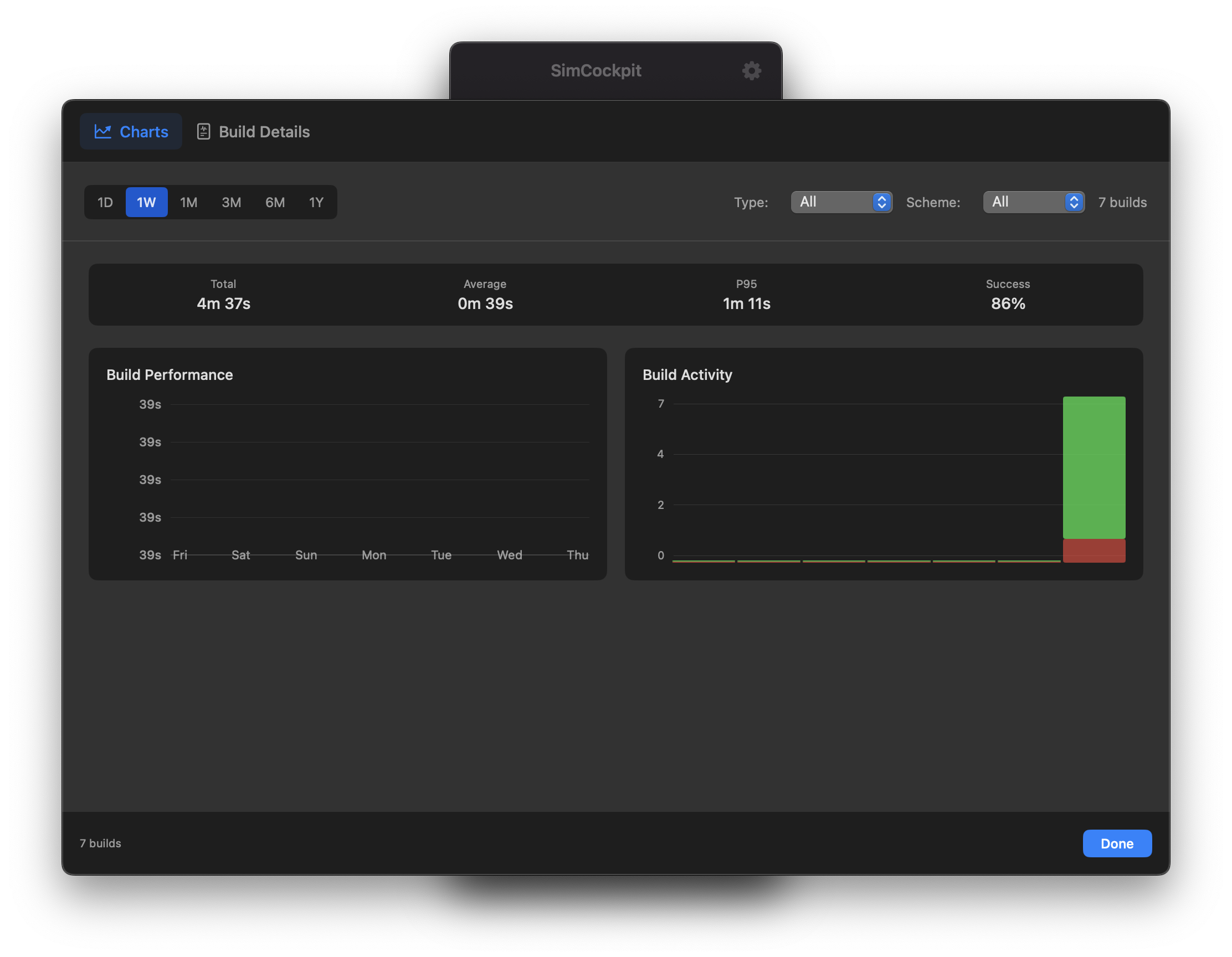Open the settings gear in the SimCockpit title bar

click(751, 70)
